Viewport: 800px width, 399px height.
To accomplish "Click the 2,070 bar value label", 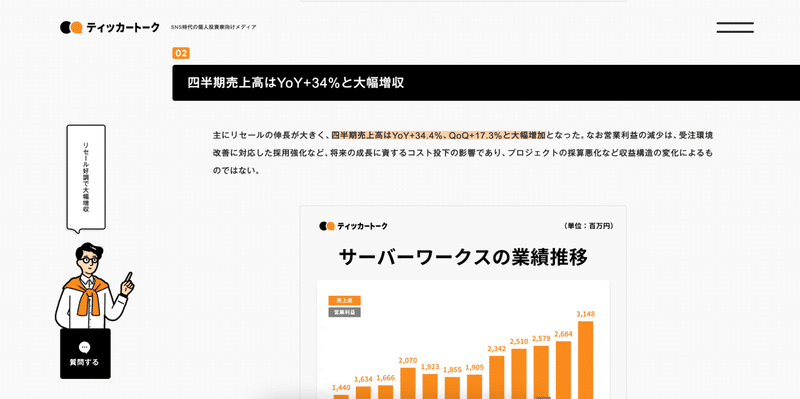I will click(x=408, y=361).
